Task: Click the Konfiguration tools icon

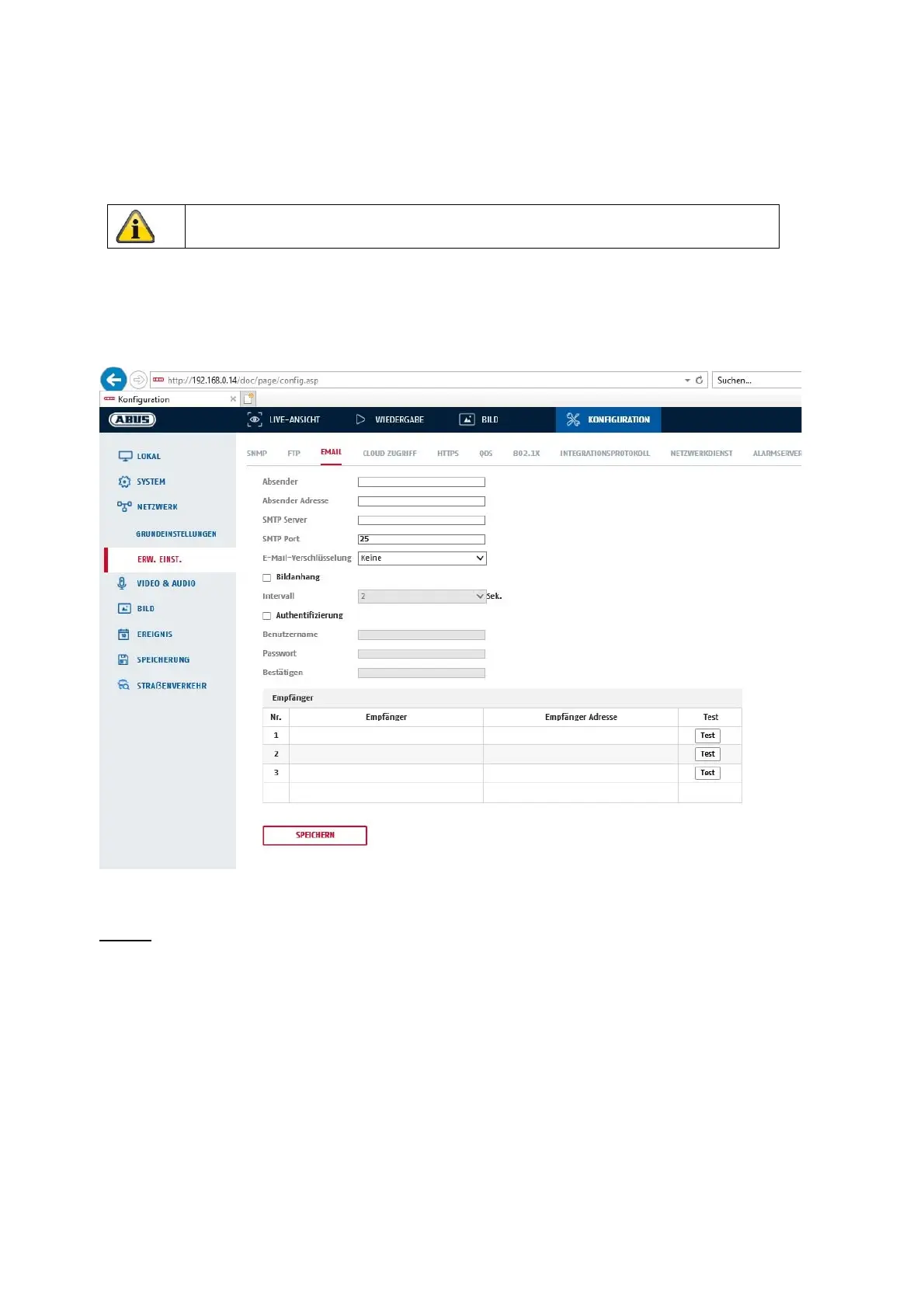Action: coord(573,419)
